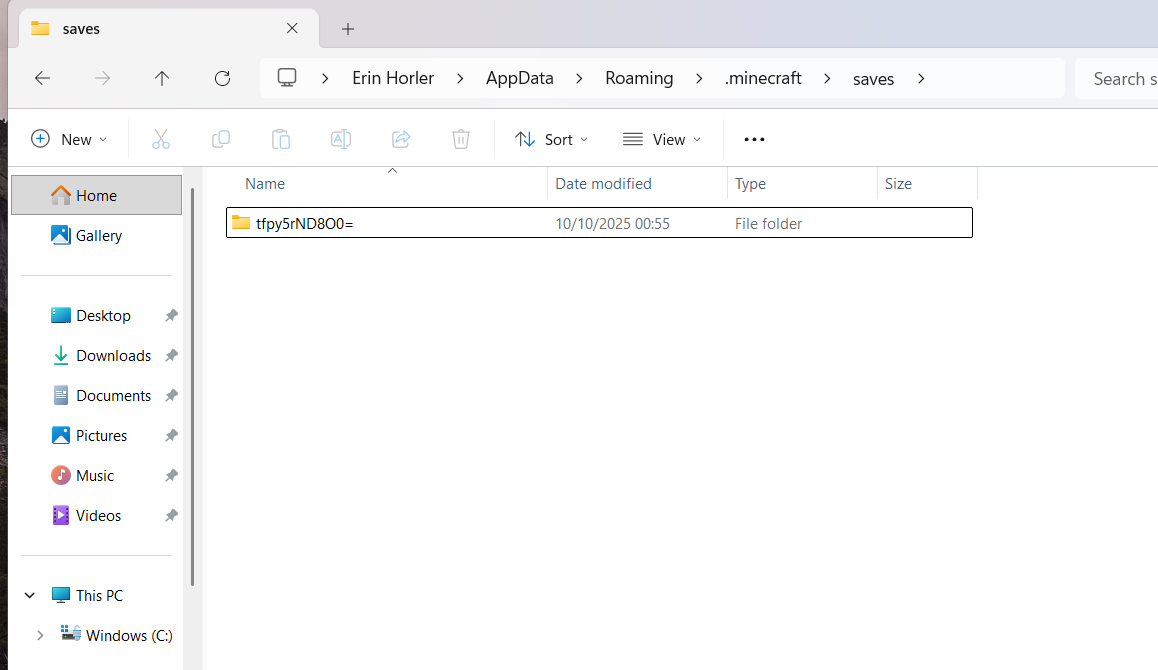Click the Share icon in toolbar

pos(401,139)
